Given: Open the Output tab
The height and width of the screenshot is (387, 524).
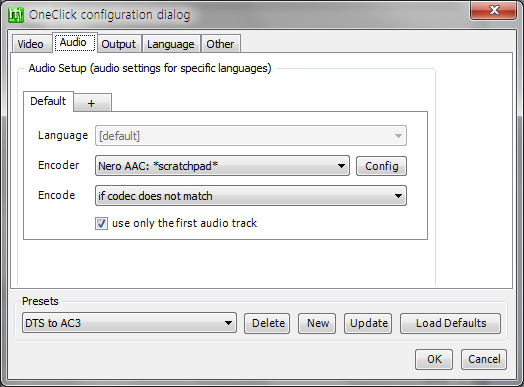Looking at the screenshot, I should (x=119, y=44).
